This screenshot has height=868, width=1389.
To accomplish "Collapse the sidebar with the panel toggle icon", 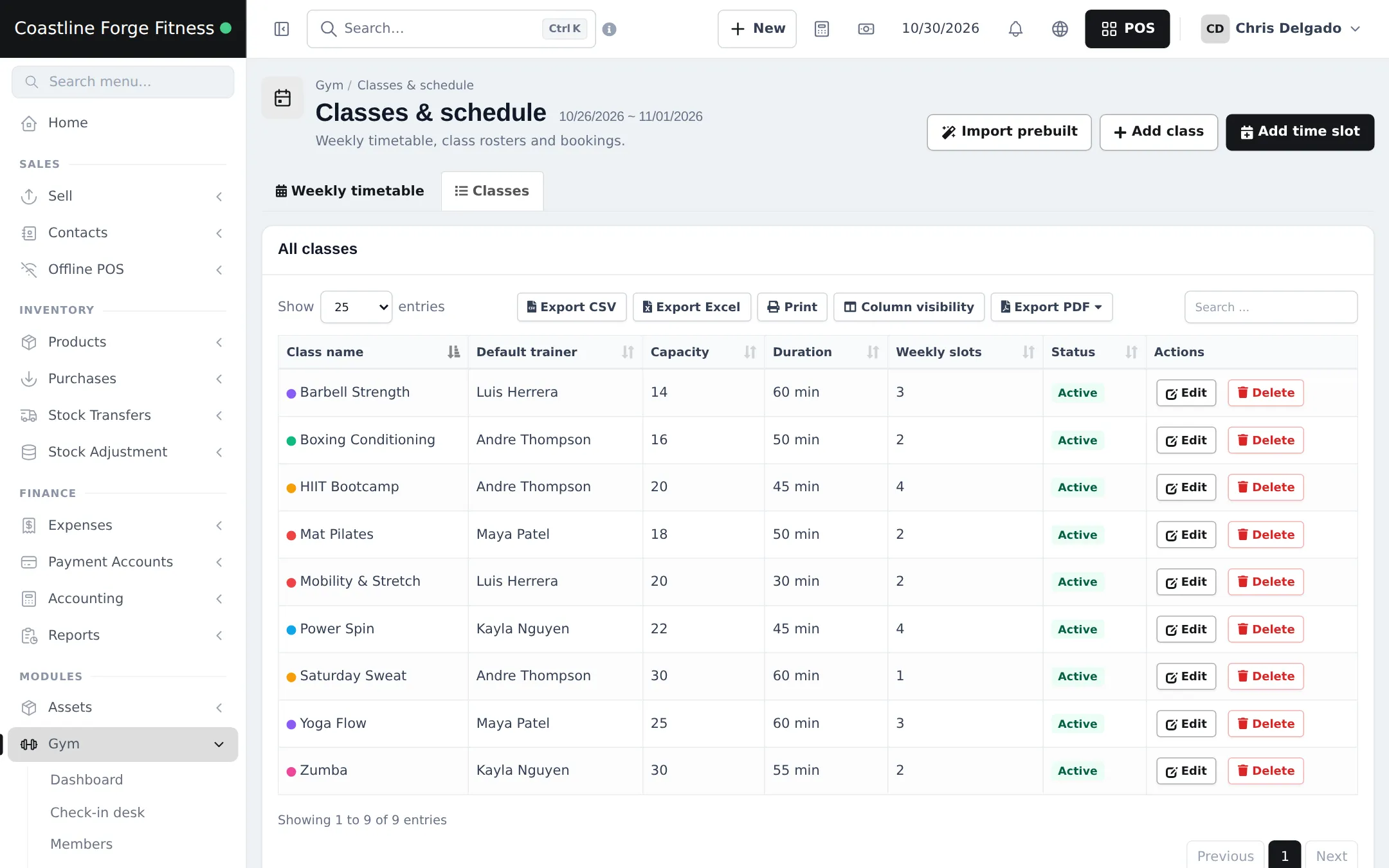I will (282, 29).
